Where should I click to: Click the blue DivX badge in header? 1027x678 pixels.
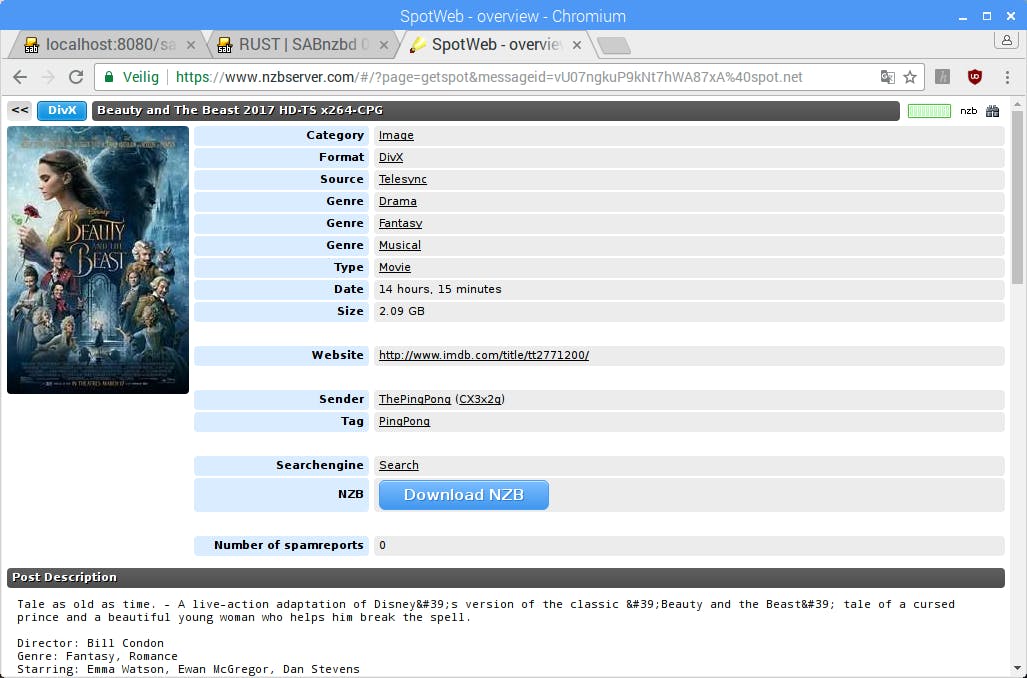pos(62,111)
